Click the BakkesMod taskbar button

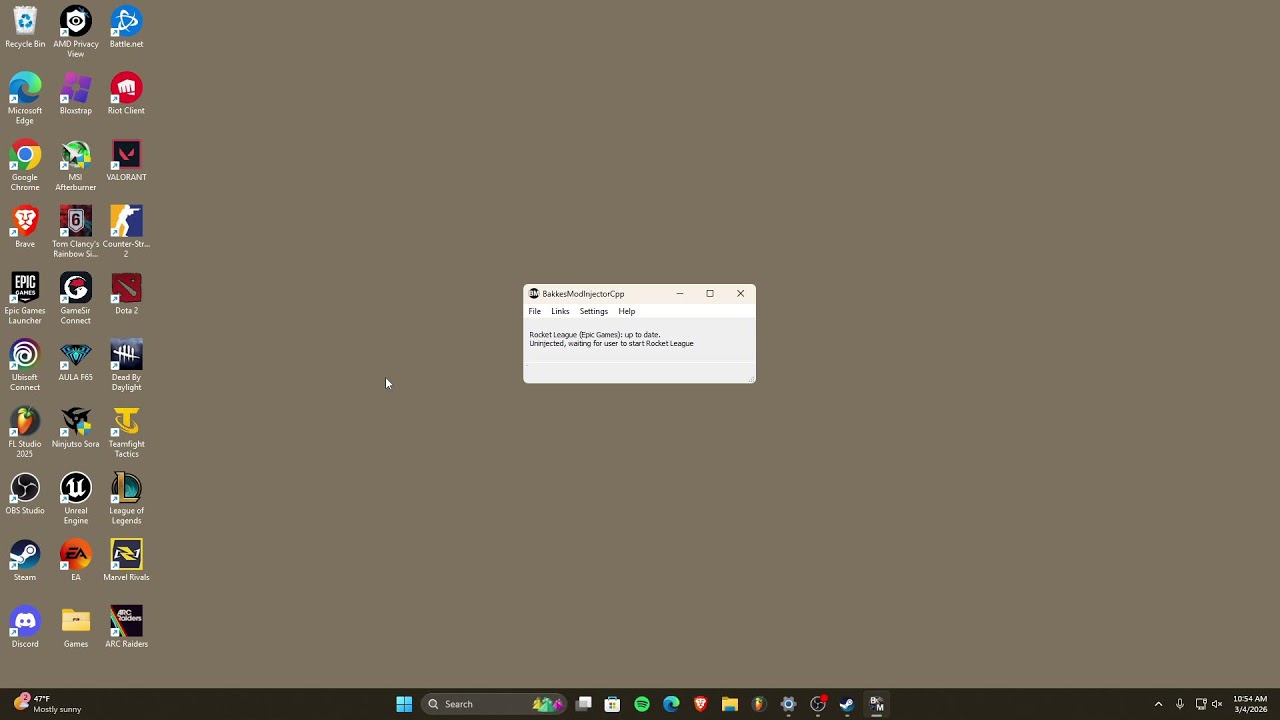pyautogui.click(x=876, y=704)
